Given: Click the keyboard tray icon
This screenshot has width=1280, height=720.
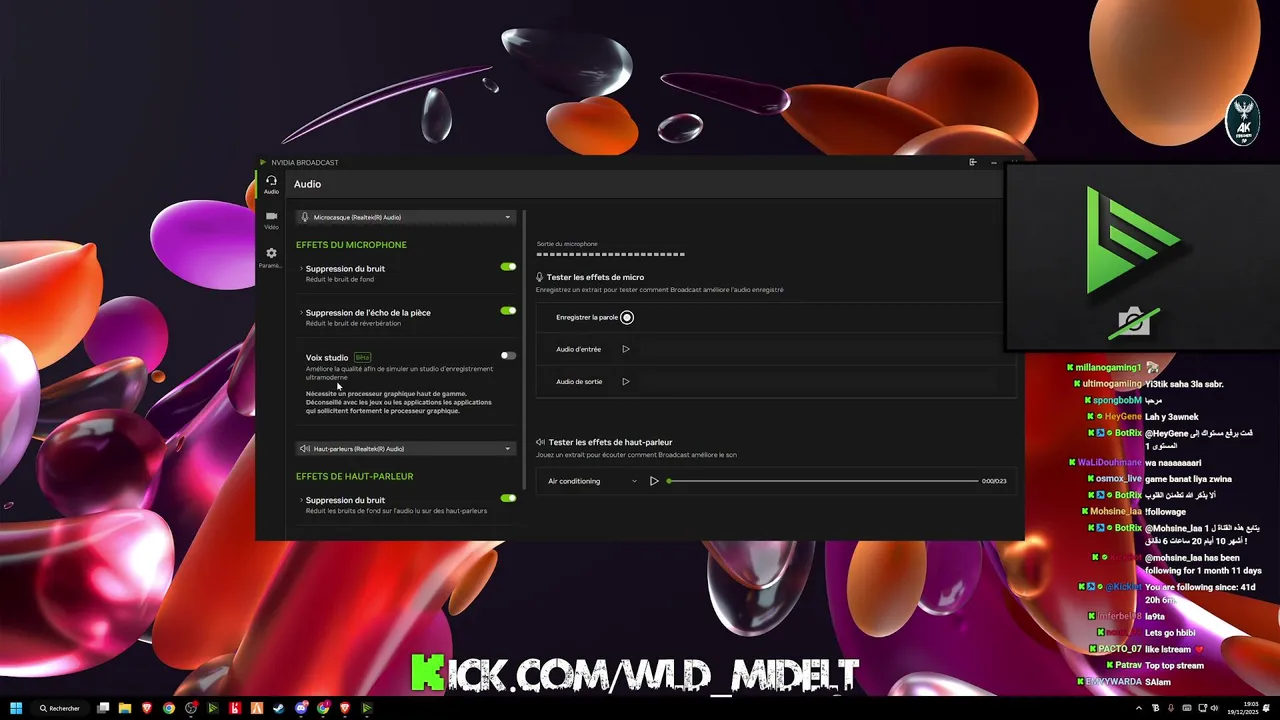Looking at the screenshot, I should 1185,708.
